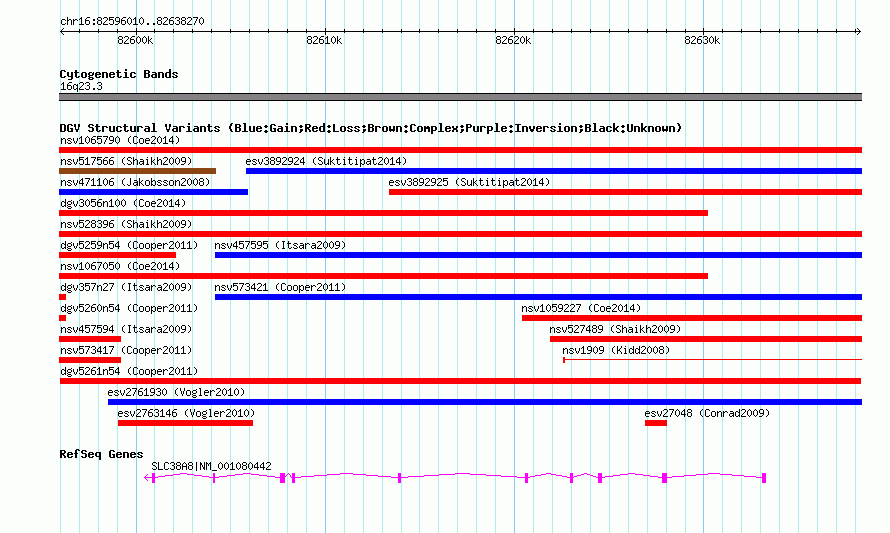Click the Cytogenetic Bands track title
Image resolution: width=890 pixels, height=533 pixels.
119,74
